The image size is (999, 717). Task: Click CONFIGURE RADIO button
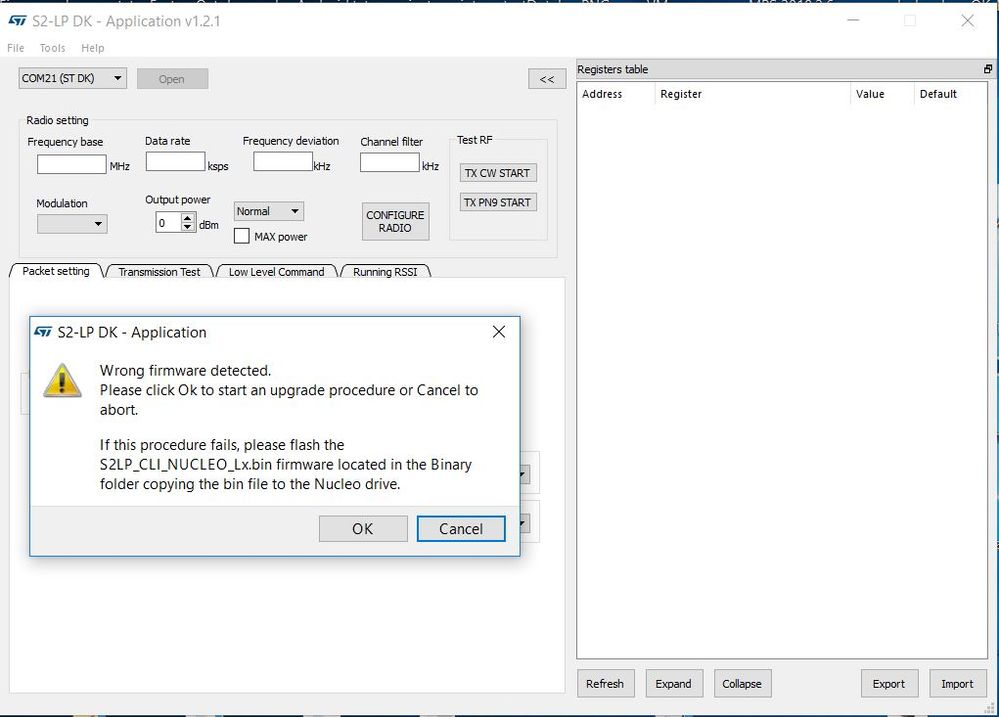click(x=395, y=221)
